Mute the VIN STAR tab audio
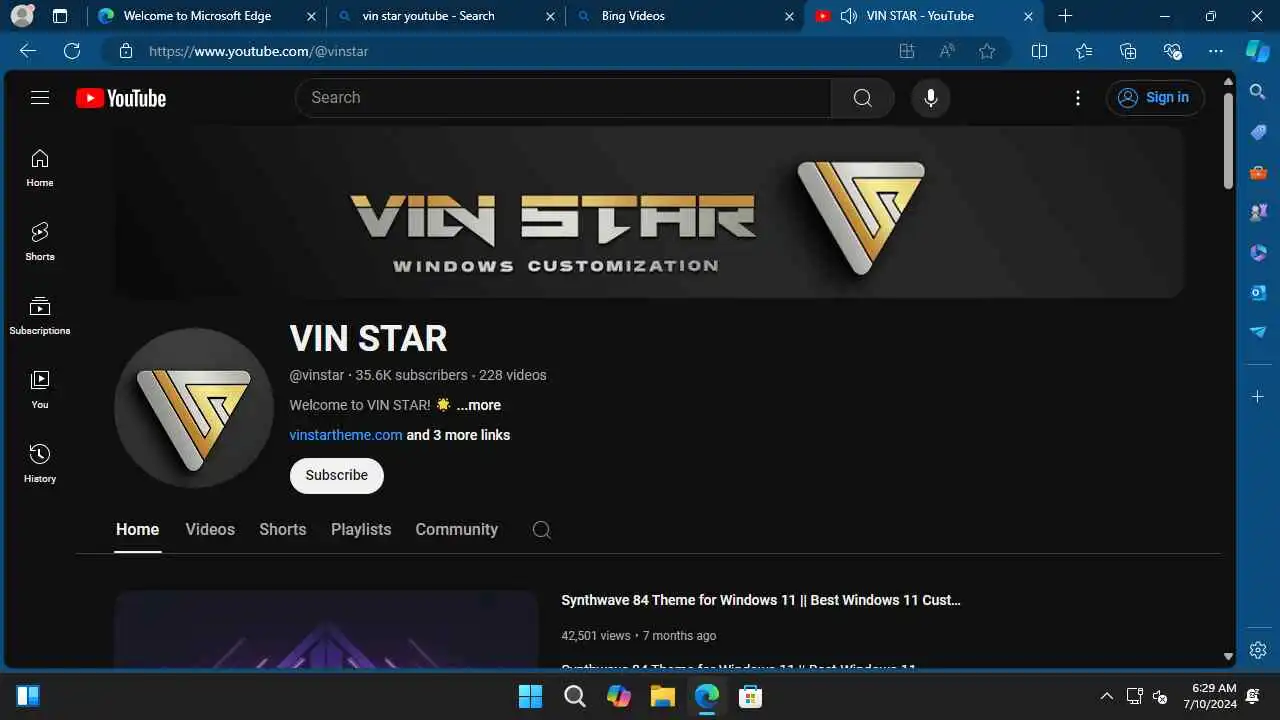1280x720 pixels. 849,16
